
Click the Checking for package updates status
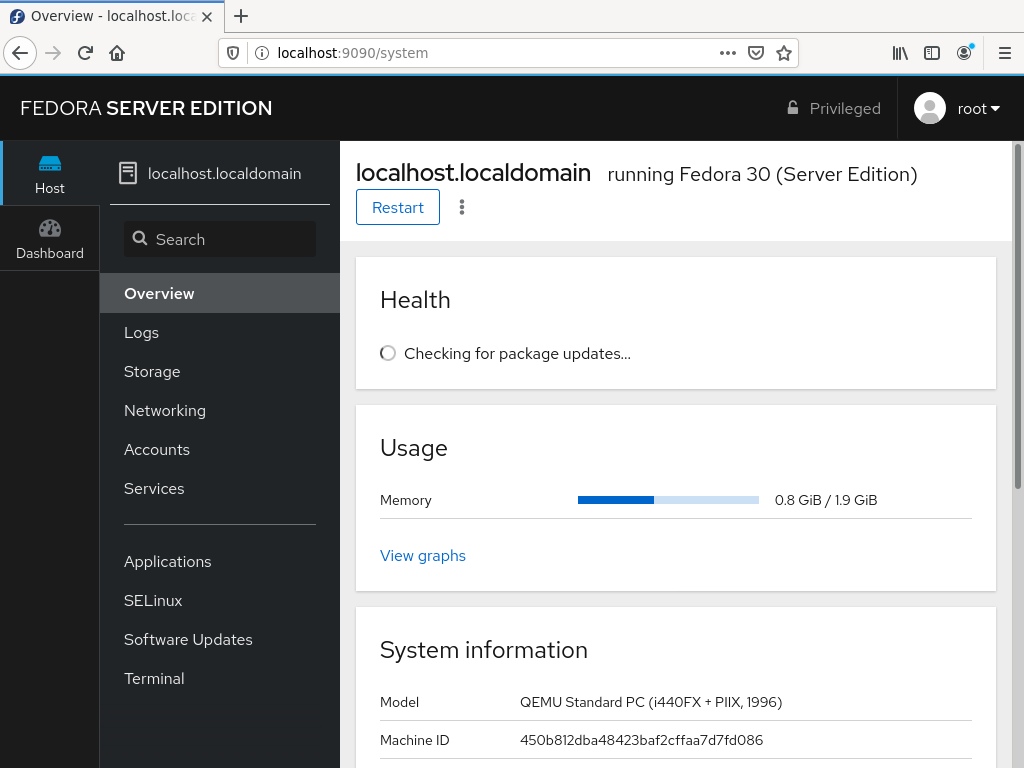coord(505,353)
